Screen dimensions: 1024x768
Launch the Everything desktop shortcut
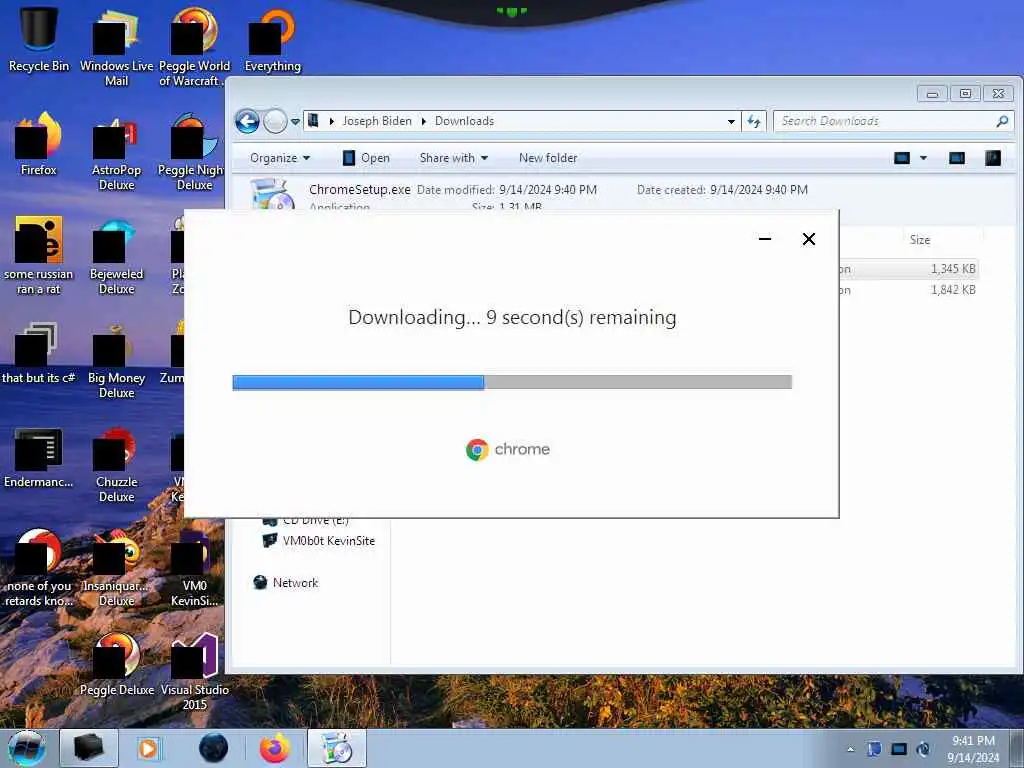pos(272,40)
